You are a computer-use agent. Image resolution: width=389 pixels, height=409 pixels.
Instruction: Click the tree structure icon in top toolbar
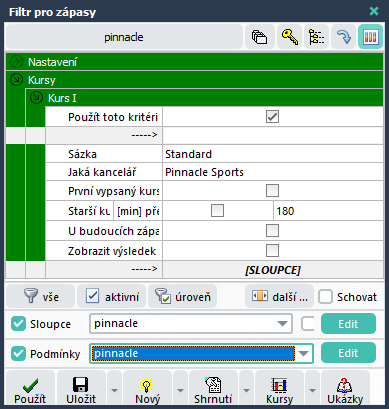point(316,37)
